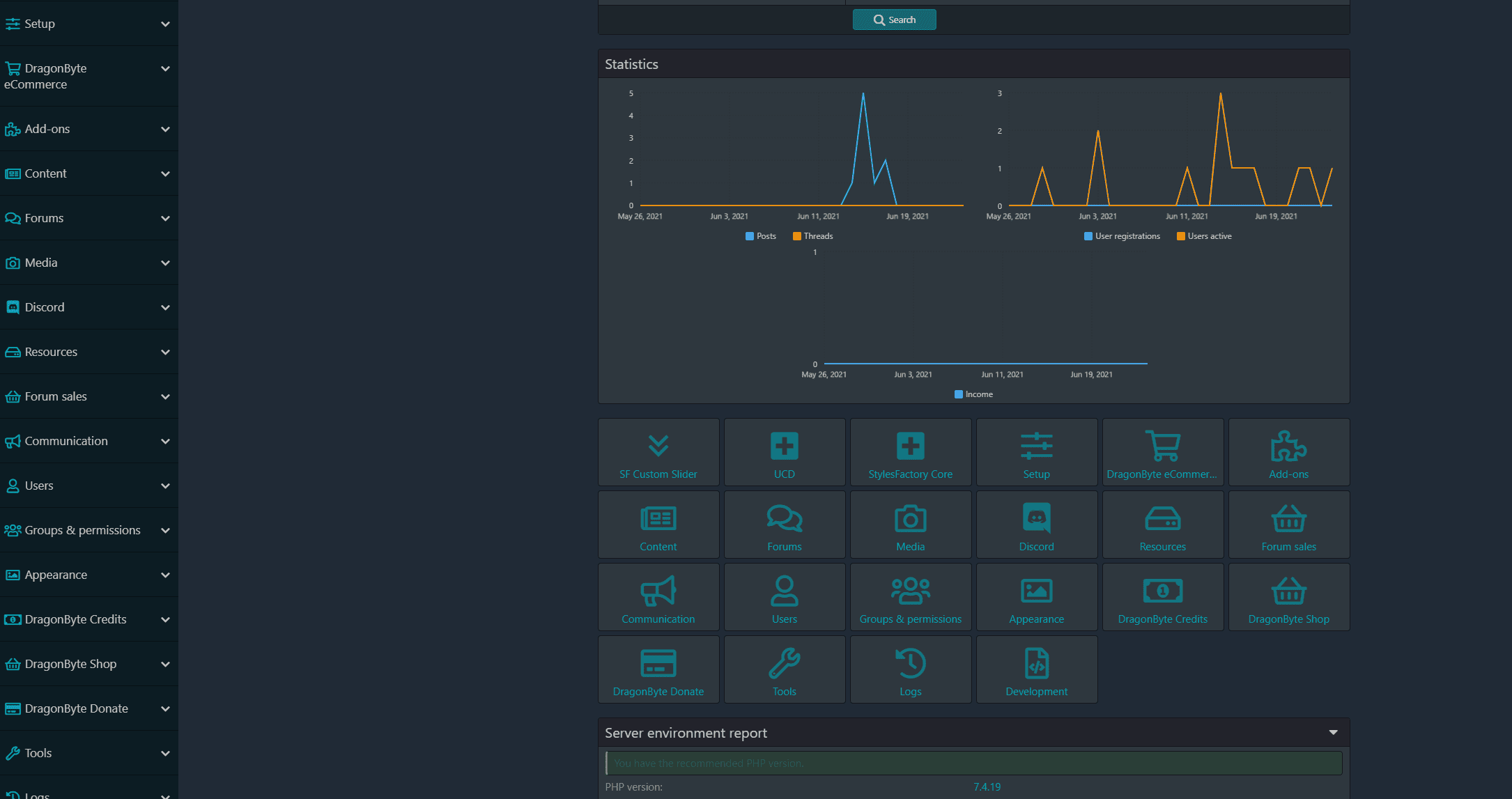Open the DragonByte eCommerce cart tile
The width and height of the screenshot is (1512, 799).
pyautogui.click(x=1163, y=452)
